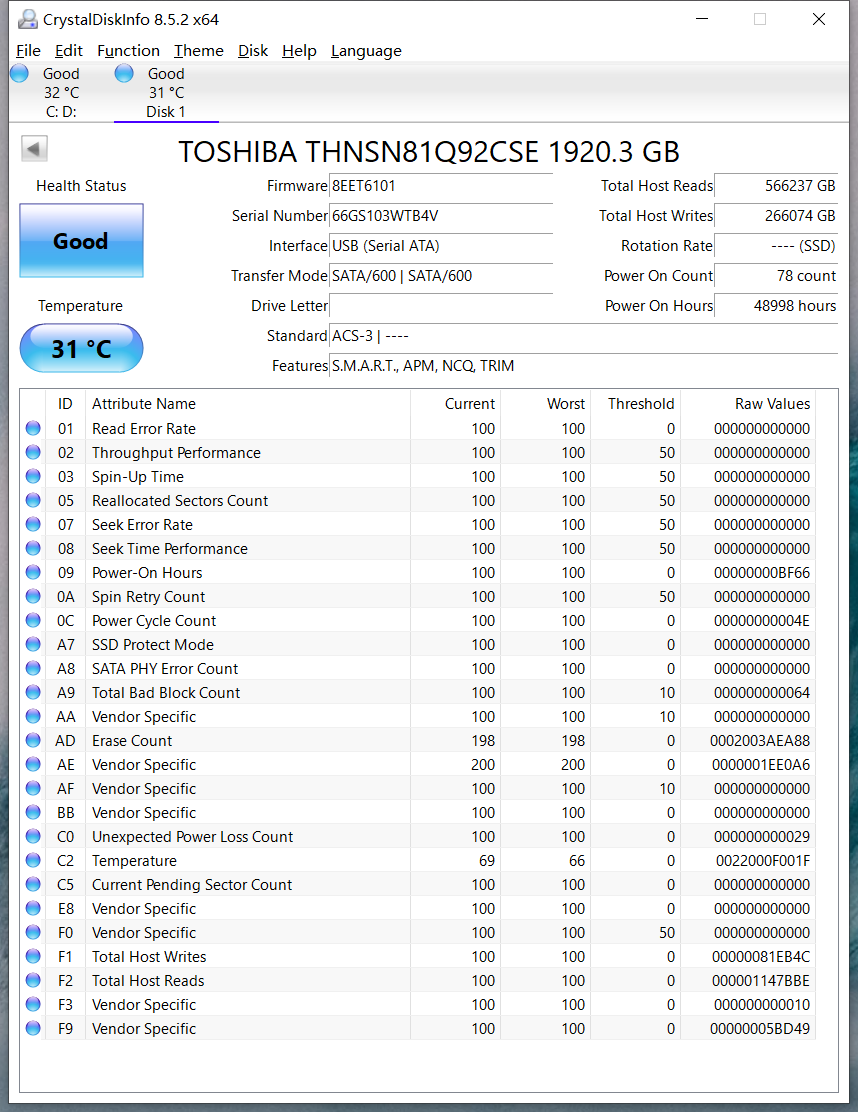Click status orb of Power Cycle Count row
The width and height of the screenshot is (858, 1112).
pos(33,621)
